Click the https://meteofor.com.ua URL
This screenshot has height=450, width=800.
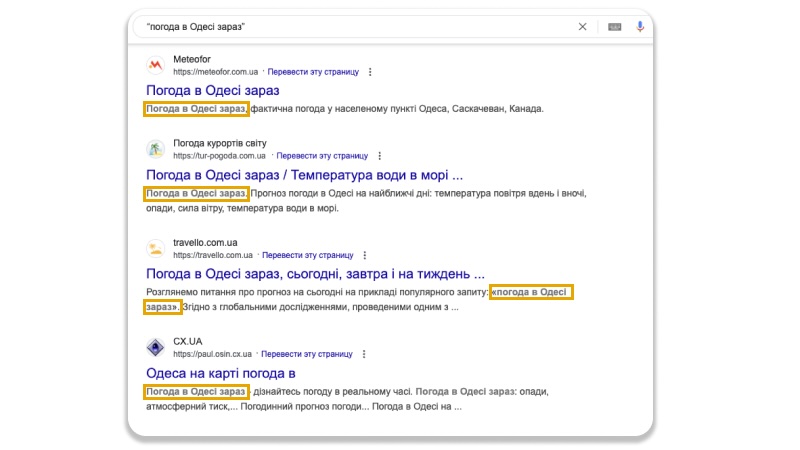(x=215, y=72)
